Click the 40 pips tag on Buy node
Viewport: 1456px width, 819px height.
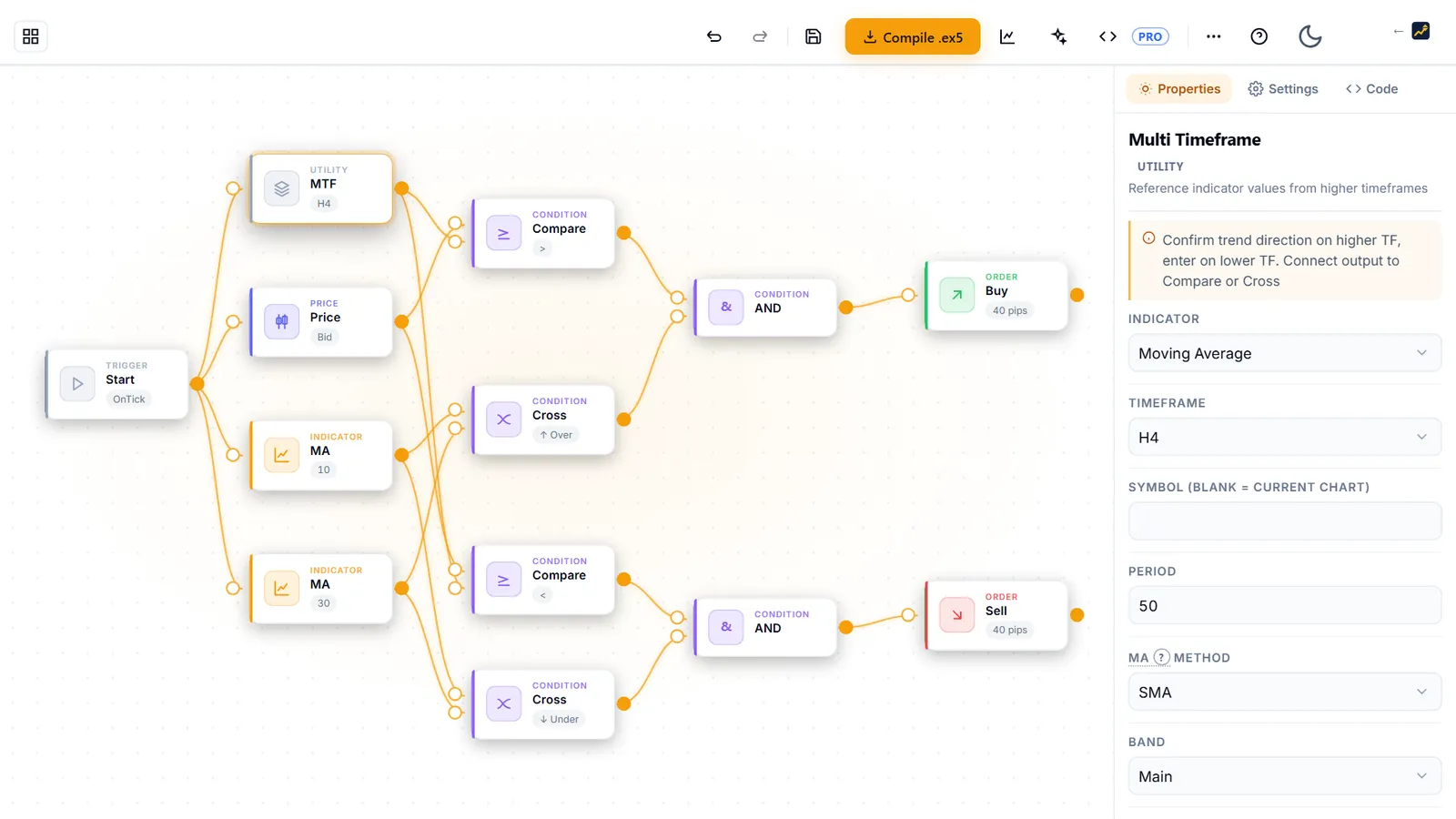pos(1010,310)
